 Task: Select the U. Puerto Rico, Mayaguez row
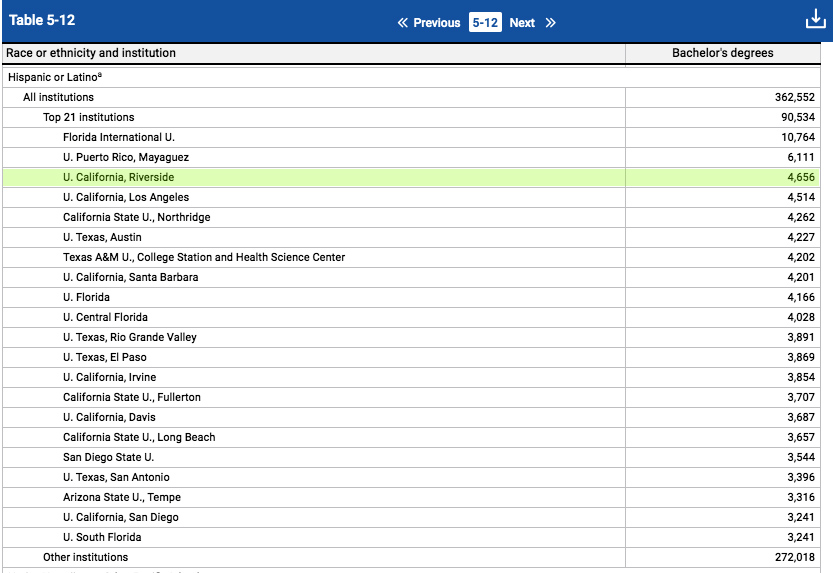click(x=411, y=158)
